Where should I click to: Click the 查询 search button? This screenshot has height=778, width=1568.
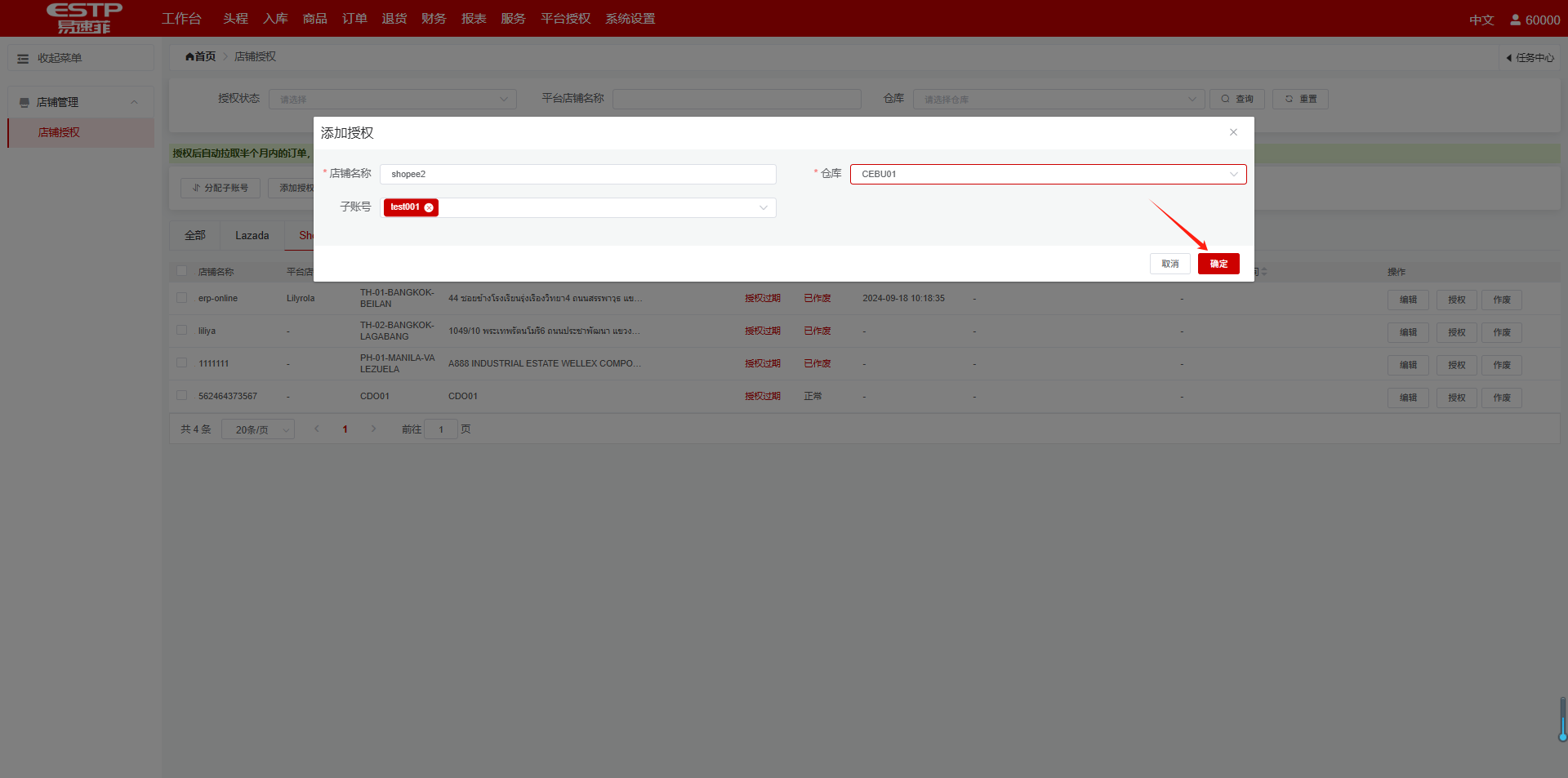coord(1236,99)
